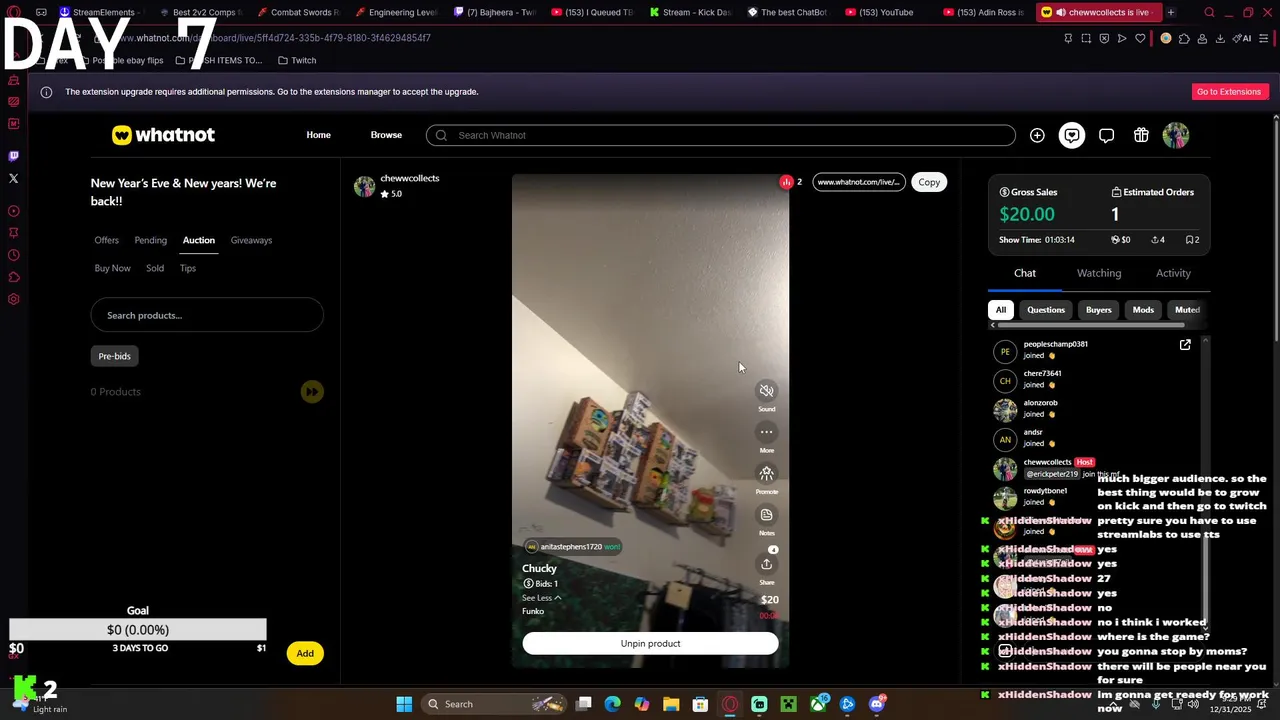Screen dimensions: 1280x720
Task: Switch to the Giveaways tab
Action: pyautogui.click(x=251, y=240)
